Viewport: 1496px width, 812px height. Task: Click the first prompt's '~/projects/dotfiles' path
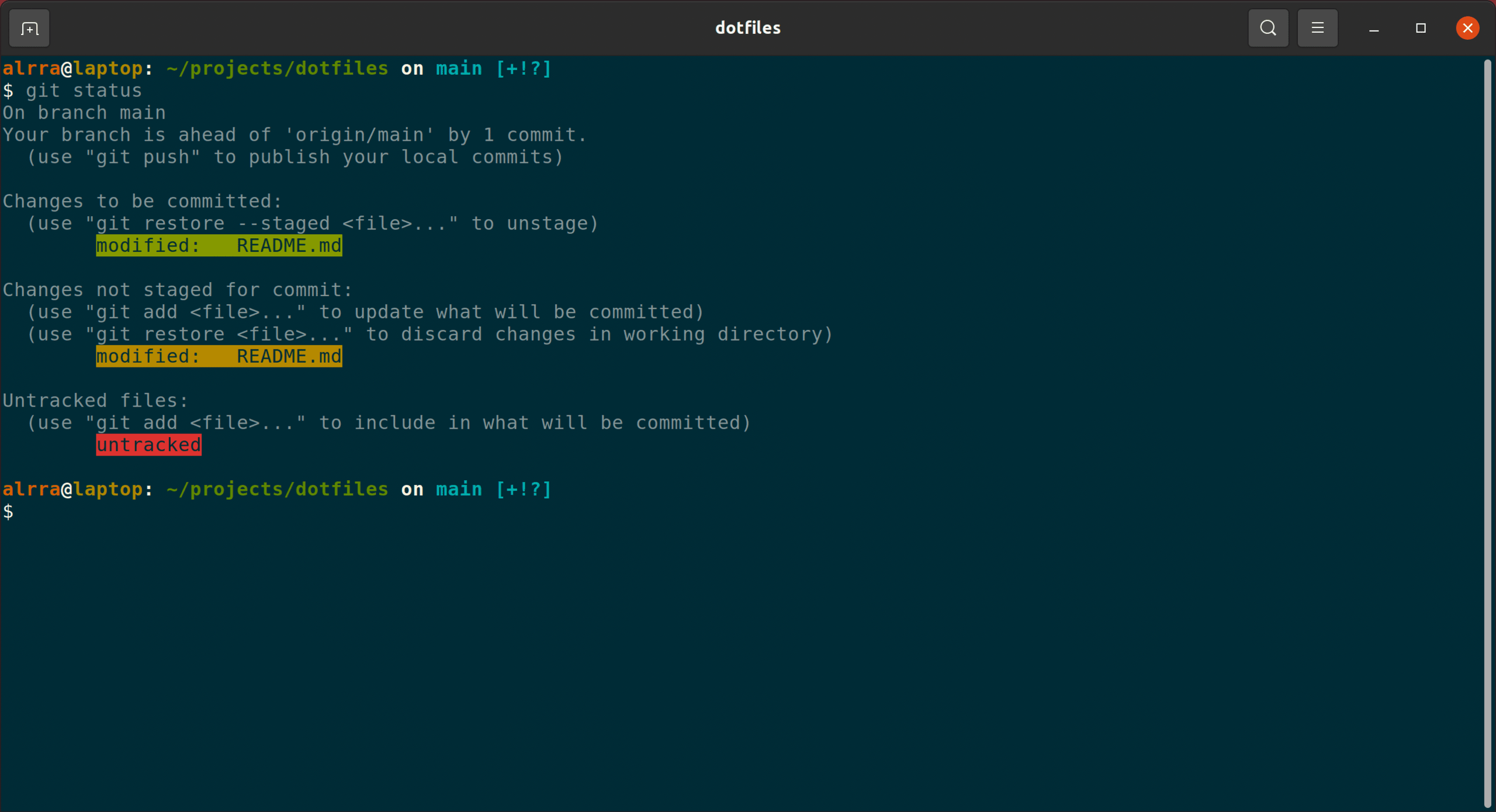(x=278, y=68)
